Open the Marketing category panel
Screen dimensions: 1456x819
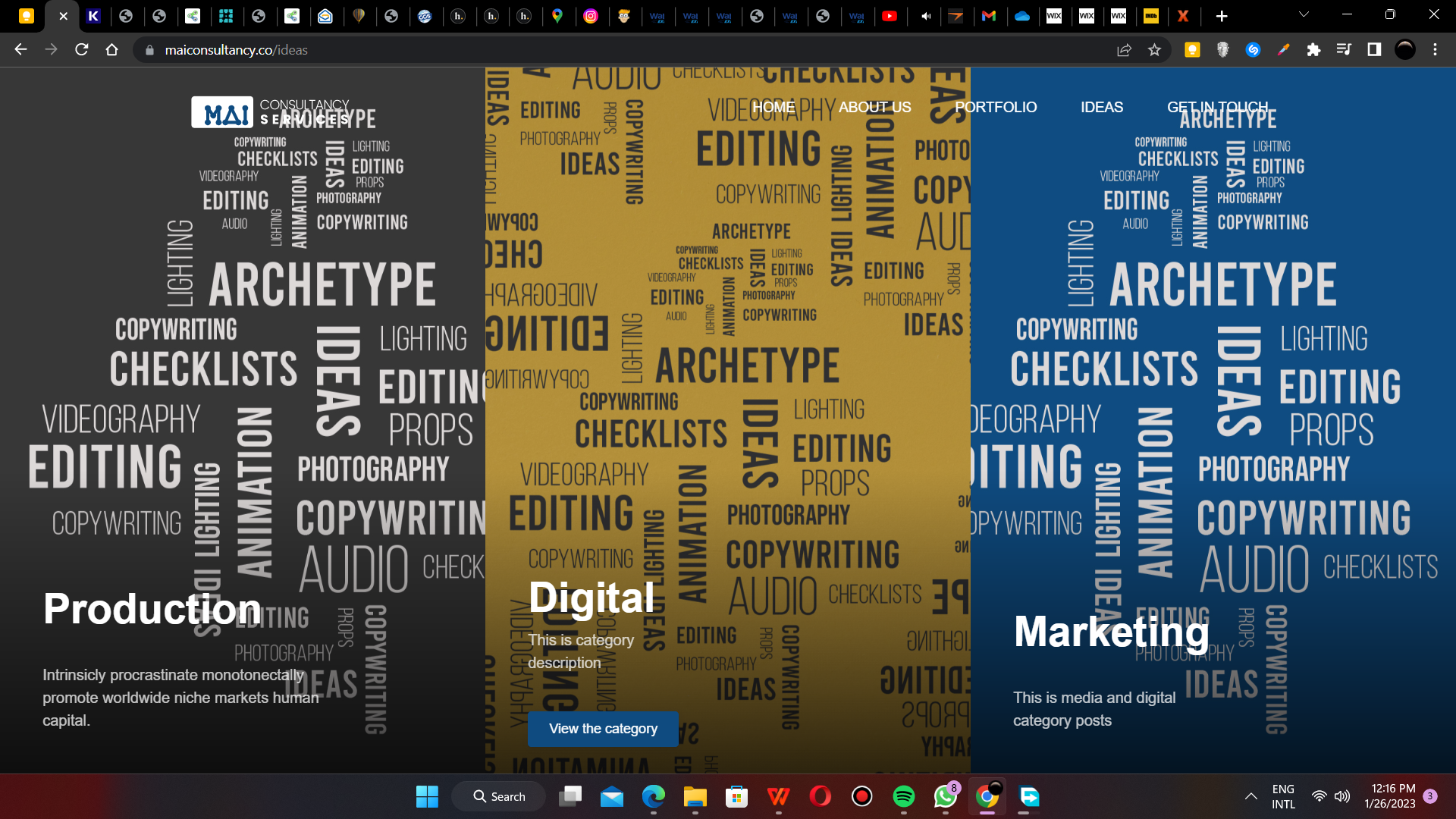point(1111,632)
